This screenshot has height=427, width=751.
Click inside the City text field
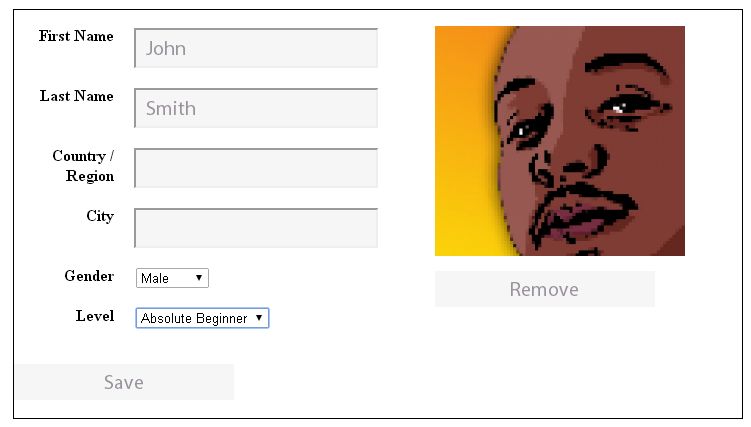point(256,228)
